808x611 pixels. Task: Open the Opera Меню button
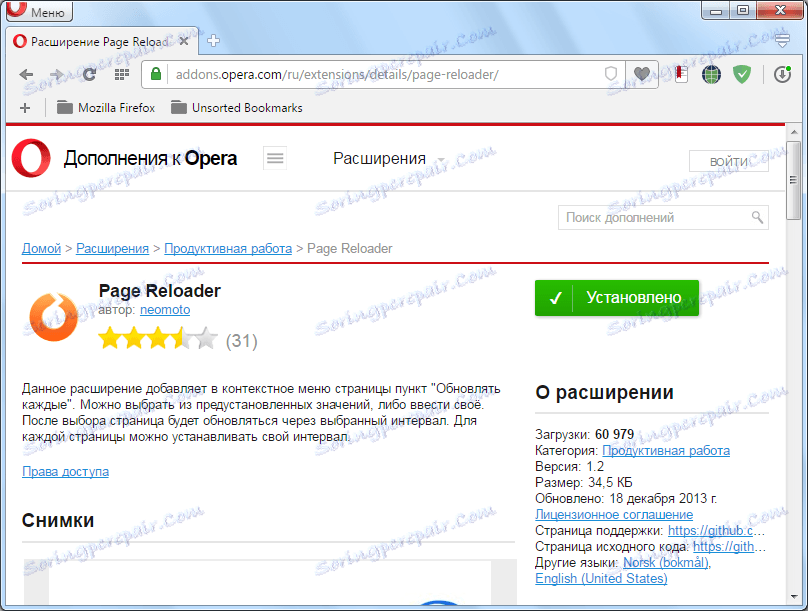[39, 11]
